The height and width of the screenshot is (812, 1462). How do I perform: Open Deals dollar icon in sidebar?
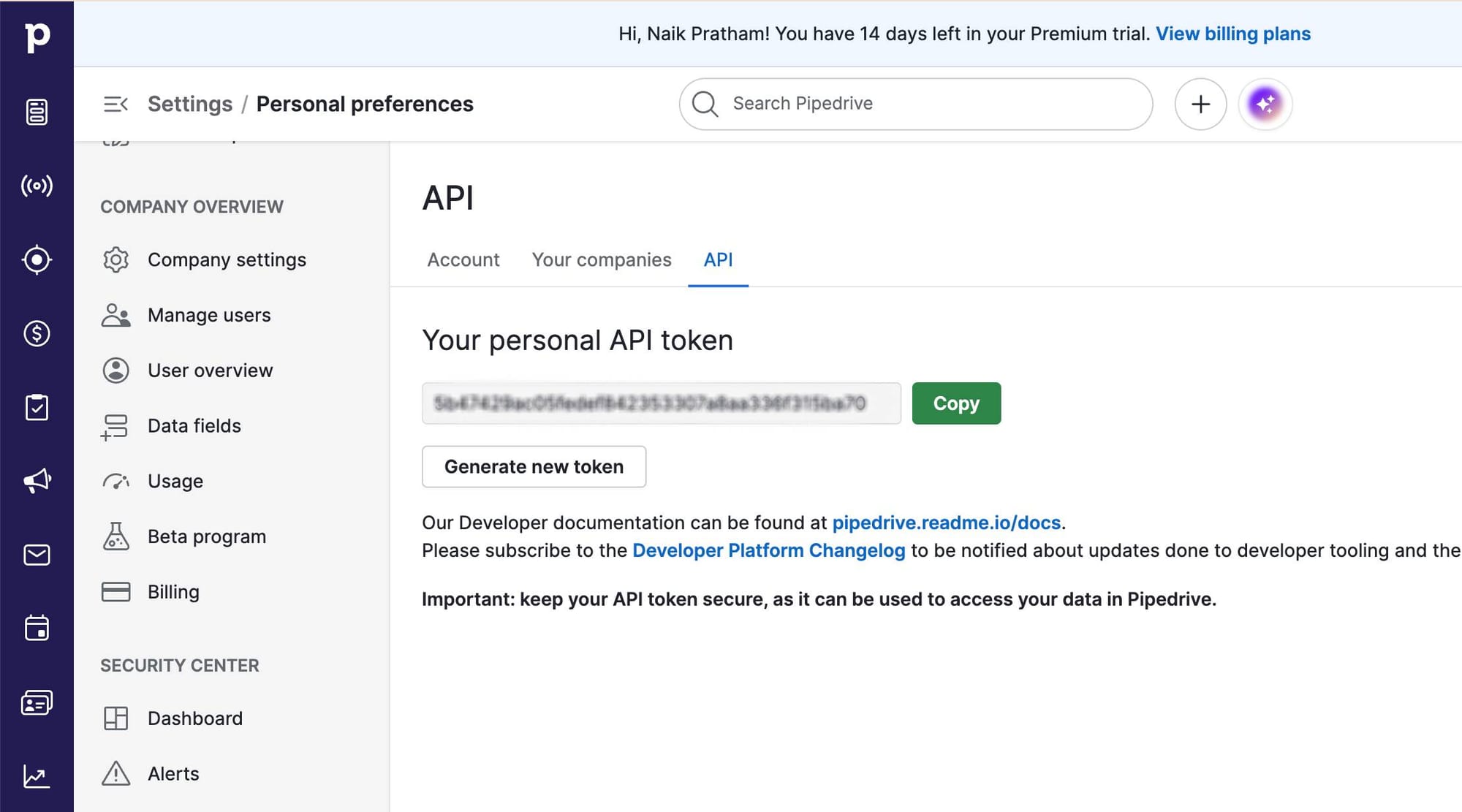pyautogui.click(x=37, y=333)
